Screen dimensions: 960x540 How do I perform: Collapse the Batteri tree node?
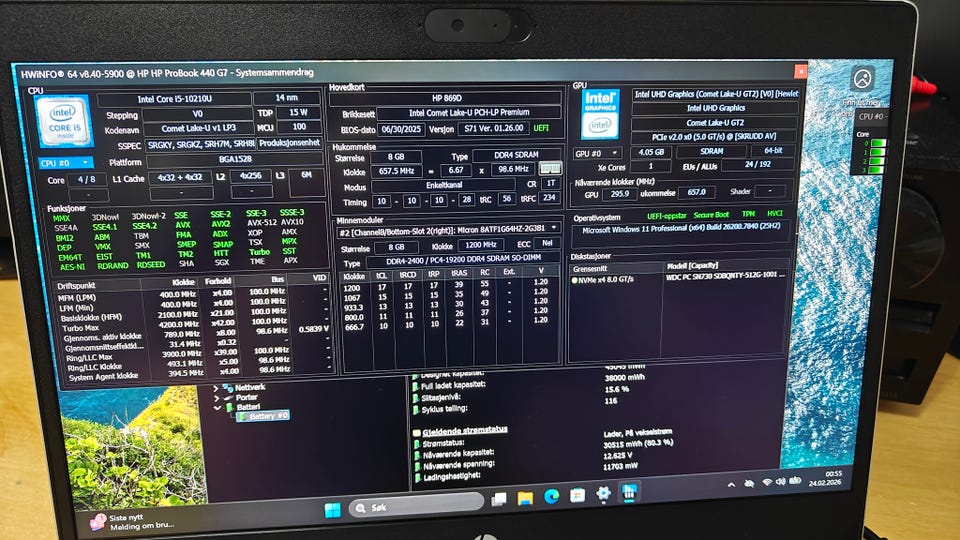point(217,408)
